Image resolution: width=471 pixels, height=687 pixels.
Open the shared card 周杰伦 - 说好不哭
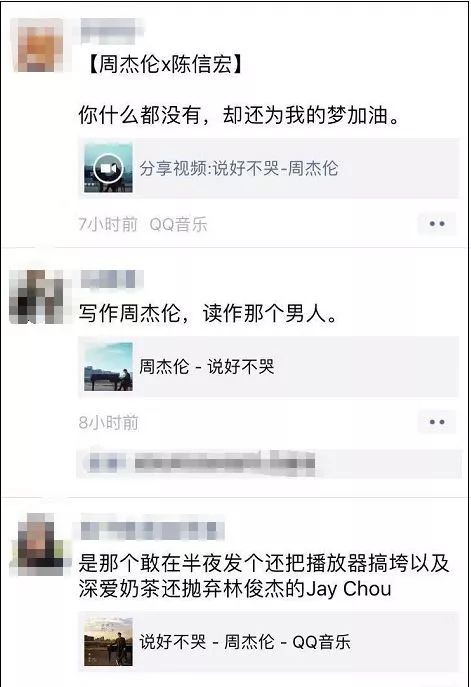[x=269, y=367]
